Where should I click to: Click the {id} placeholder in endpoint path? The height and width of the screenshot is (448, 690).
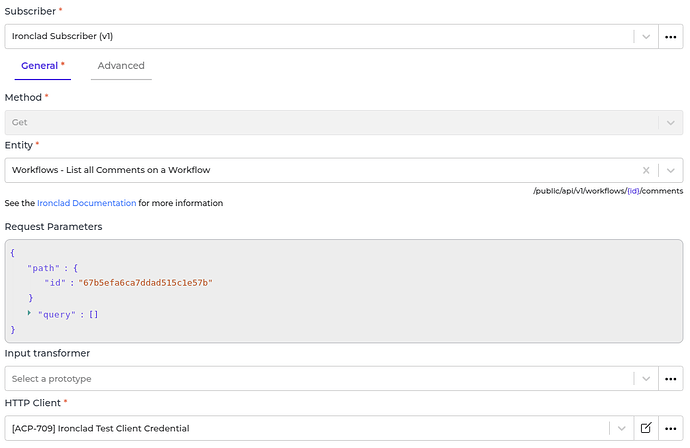[x=633, y=191]
